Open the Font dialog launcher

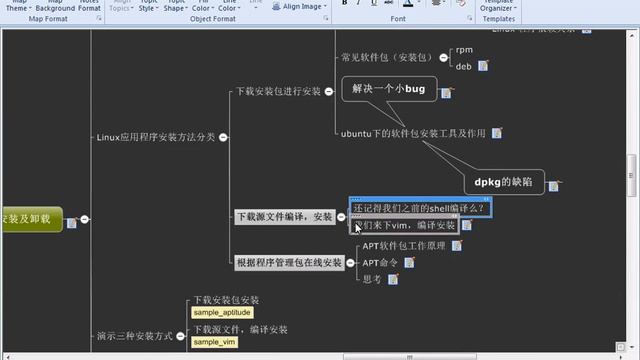pyautogui.click(x=469, y=18)
